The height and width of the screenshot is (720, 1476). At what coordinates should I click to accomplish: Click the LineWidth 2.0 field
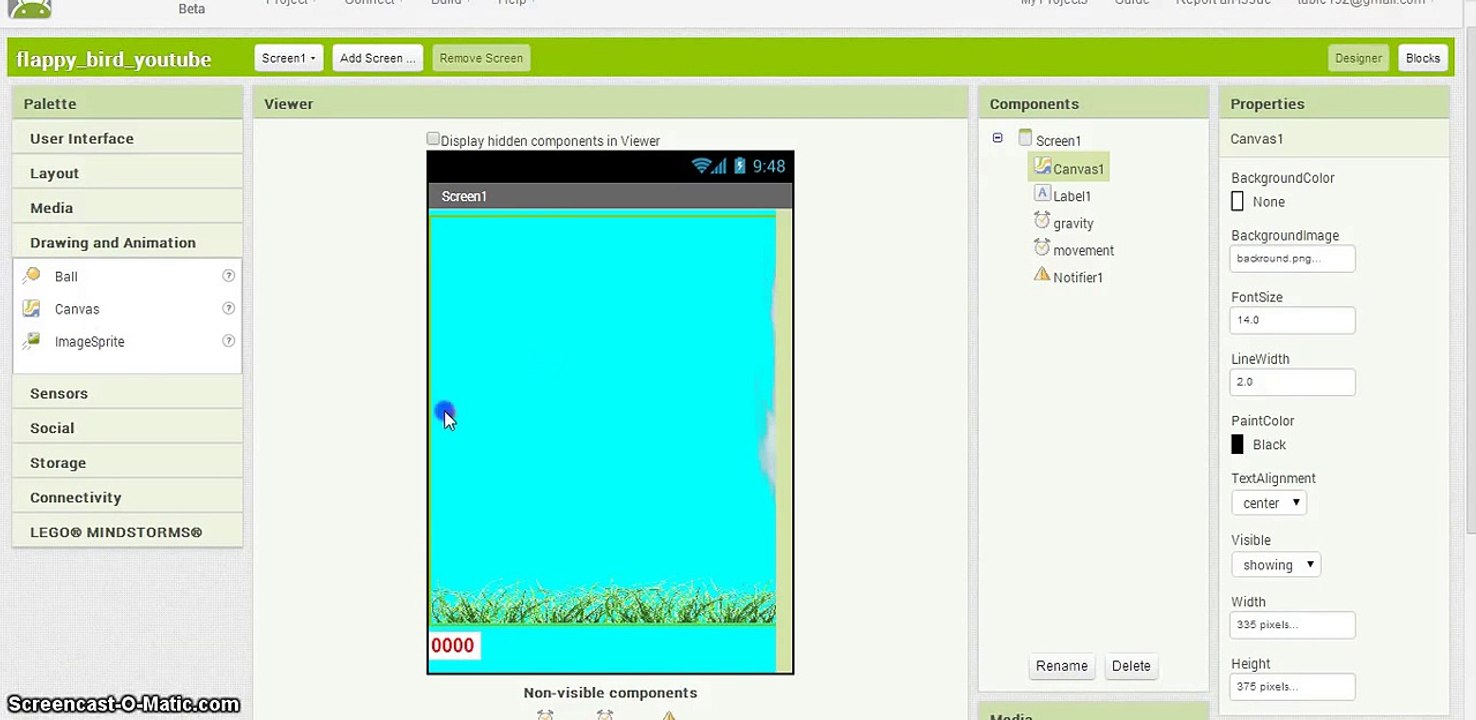[1292, 382]
